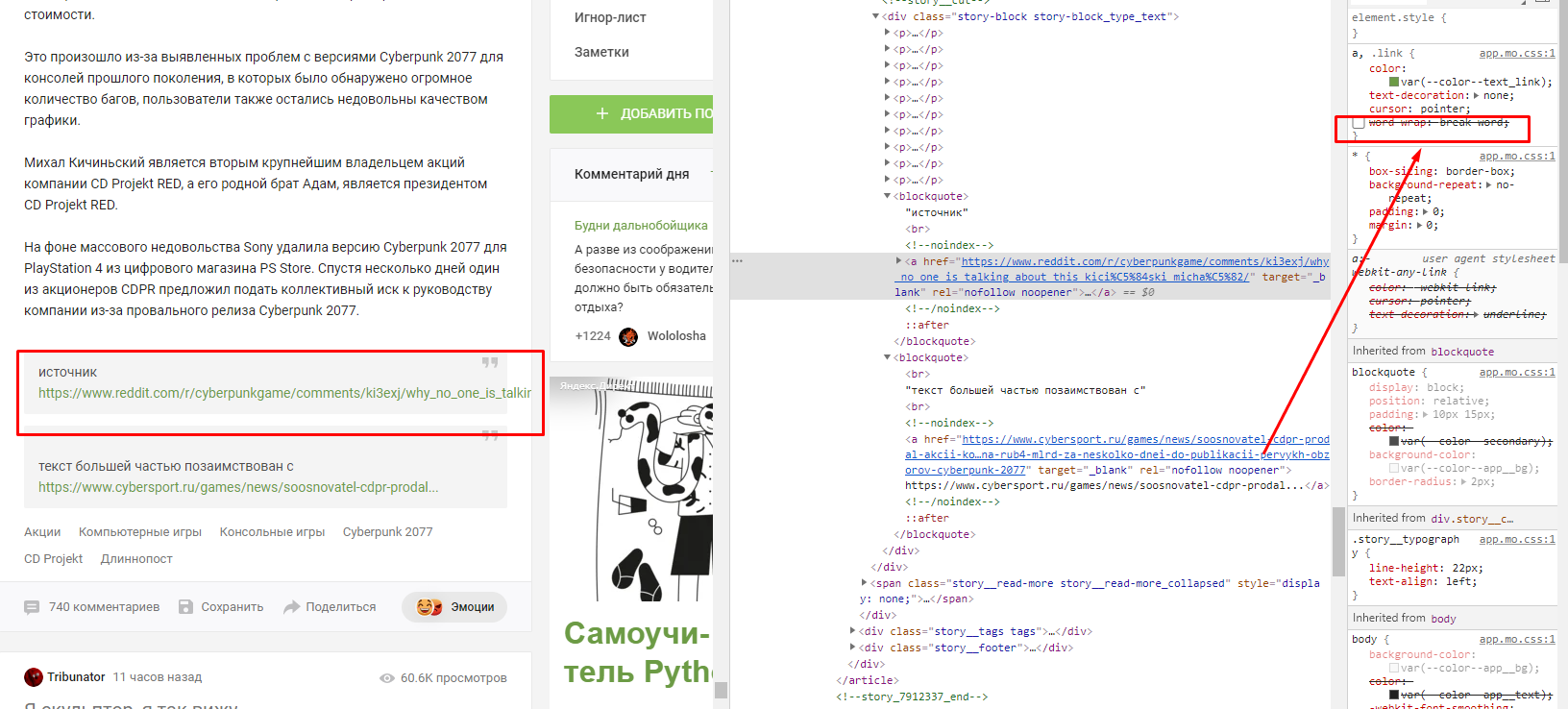Collapse the blockquote node containing "текст большей частью"
This screenshot has height=709, width=1568.
pos(887,357)
